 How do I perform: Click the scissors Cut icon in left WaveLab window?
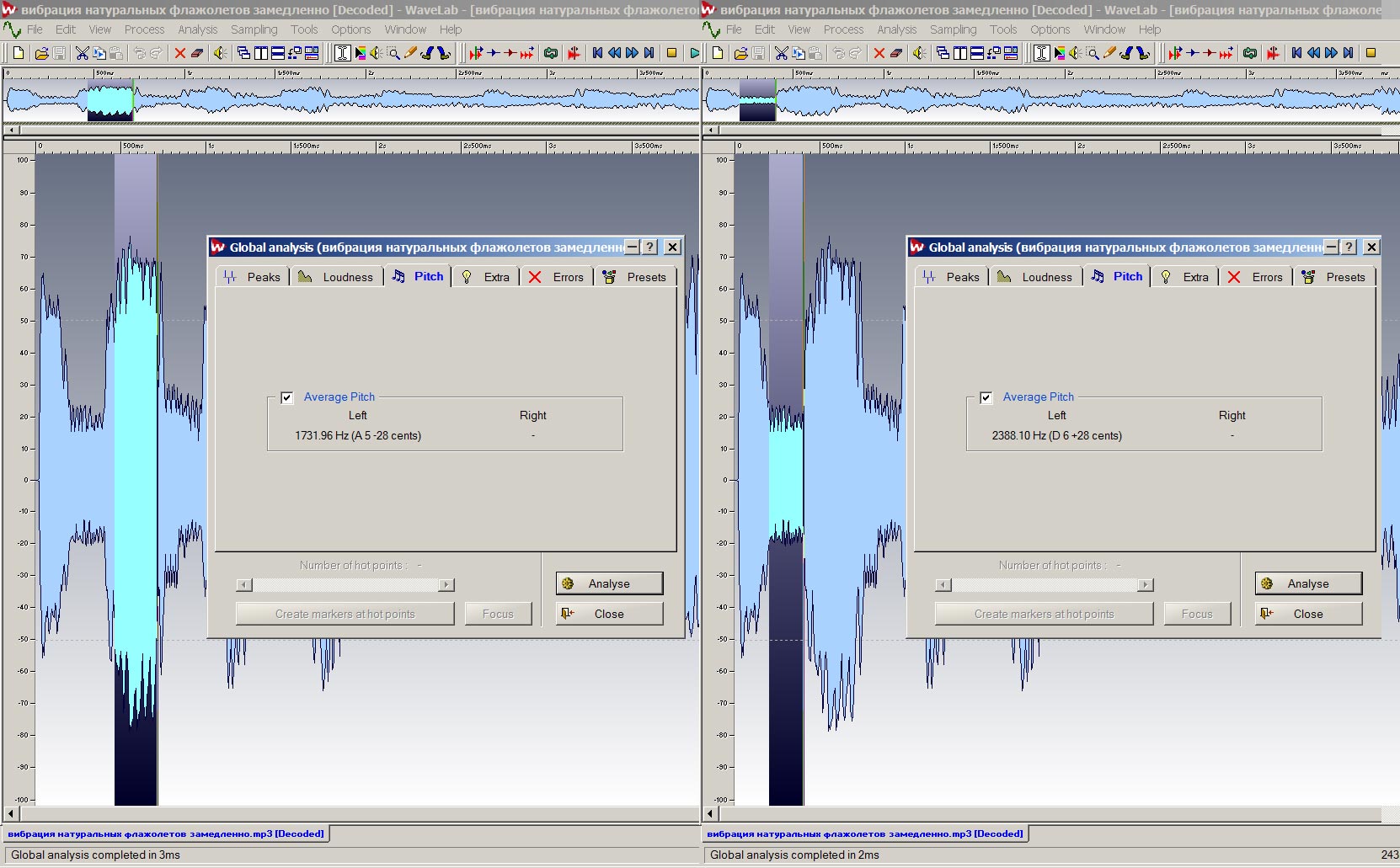[x=82, y=53]
